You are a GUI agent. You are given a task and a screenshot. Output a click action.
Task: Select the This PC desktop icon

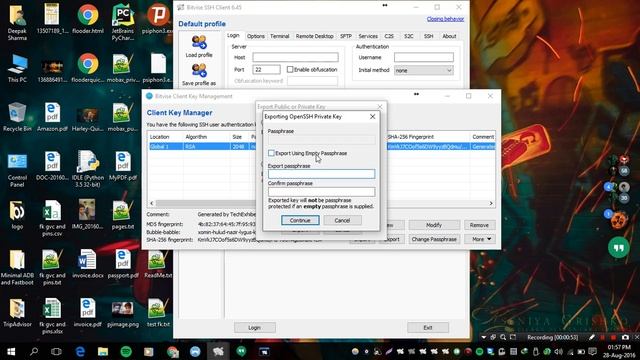[17, 68]
